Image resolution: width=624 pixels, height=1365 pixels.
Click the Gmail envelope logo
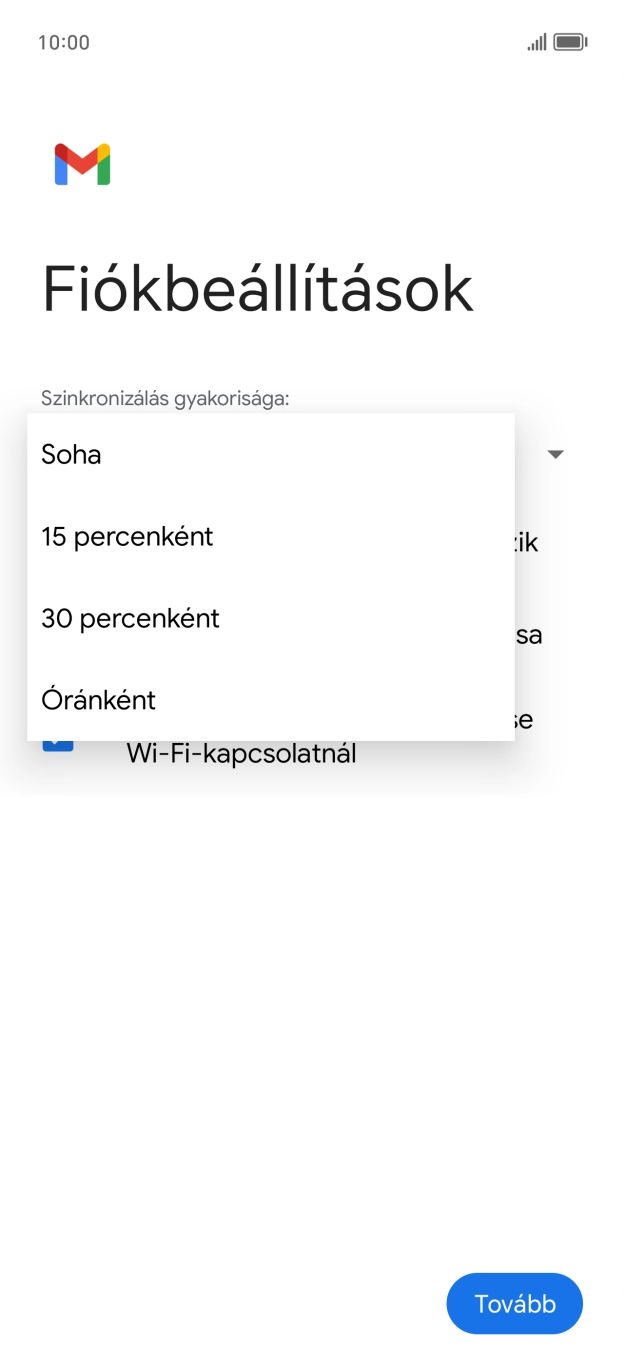point(83,162)
